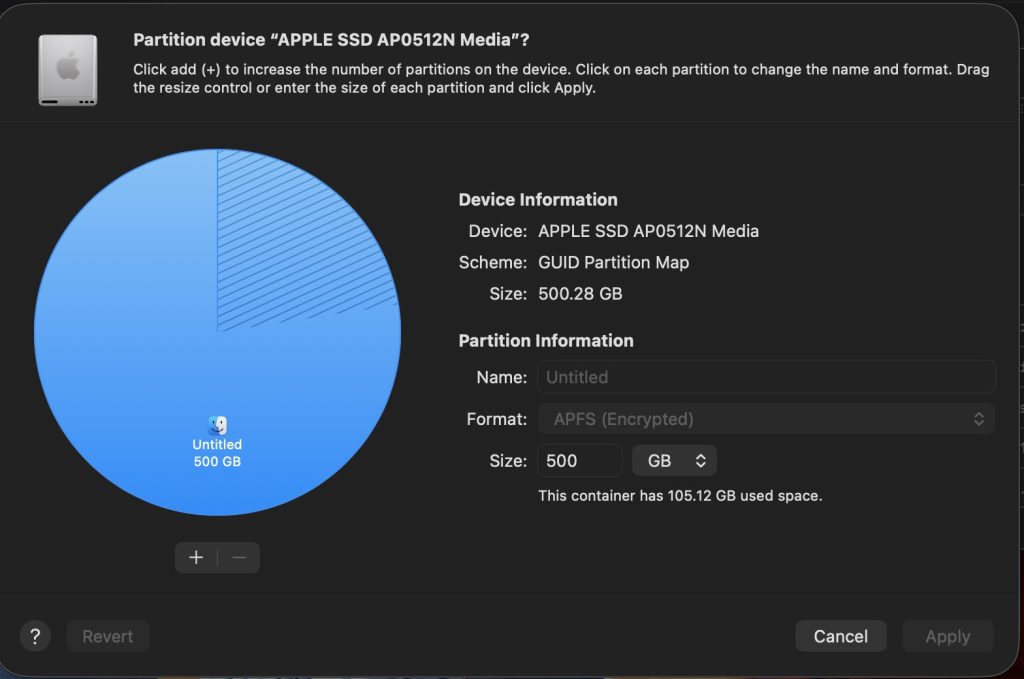Image resolution: width=1024 pixels, height=679 pixels.
Task: Click the Partition Information heading
Action: point(546,340)
